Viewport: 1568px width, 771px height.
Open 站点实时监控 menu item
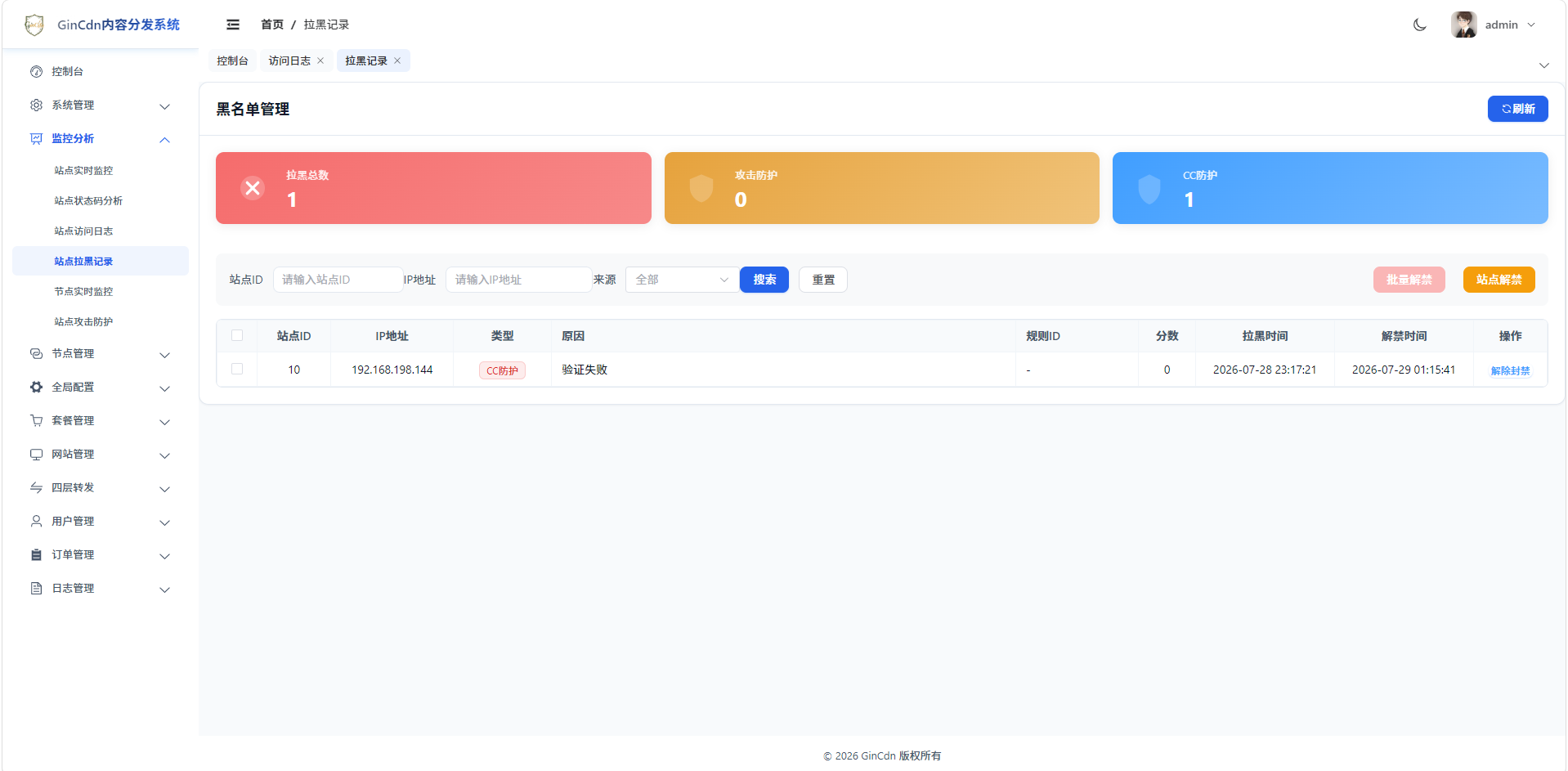(x=83, y=171)
